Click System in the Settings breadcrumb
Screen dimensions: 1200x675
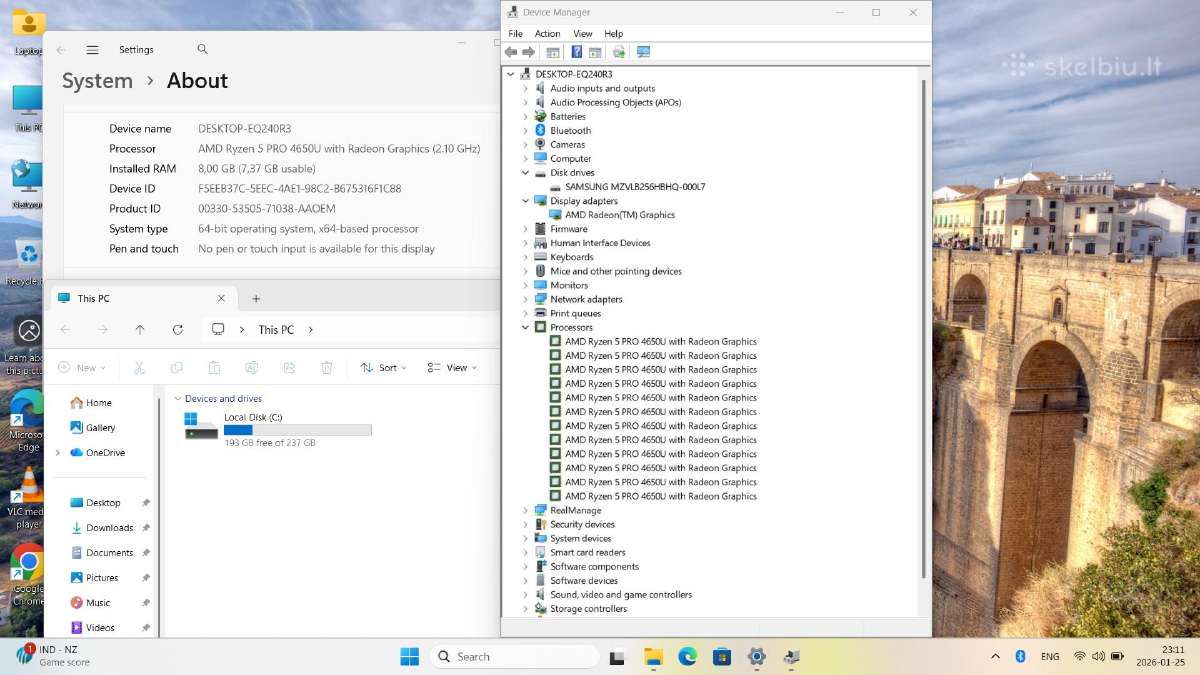coord(97,81)
